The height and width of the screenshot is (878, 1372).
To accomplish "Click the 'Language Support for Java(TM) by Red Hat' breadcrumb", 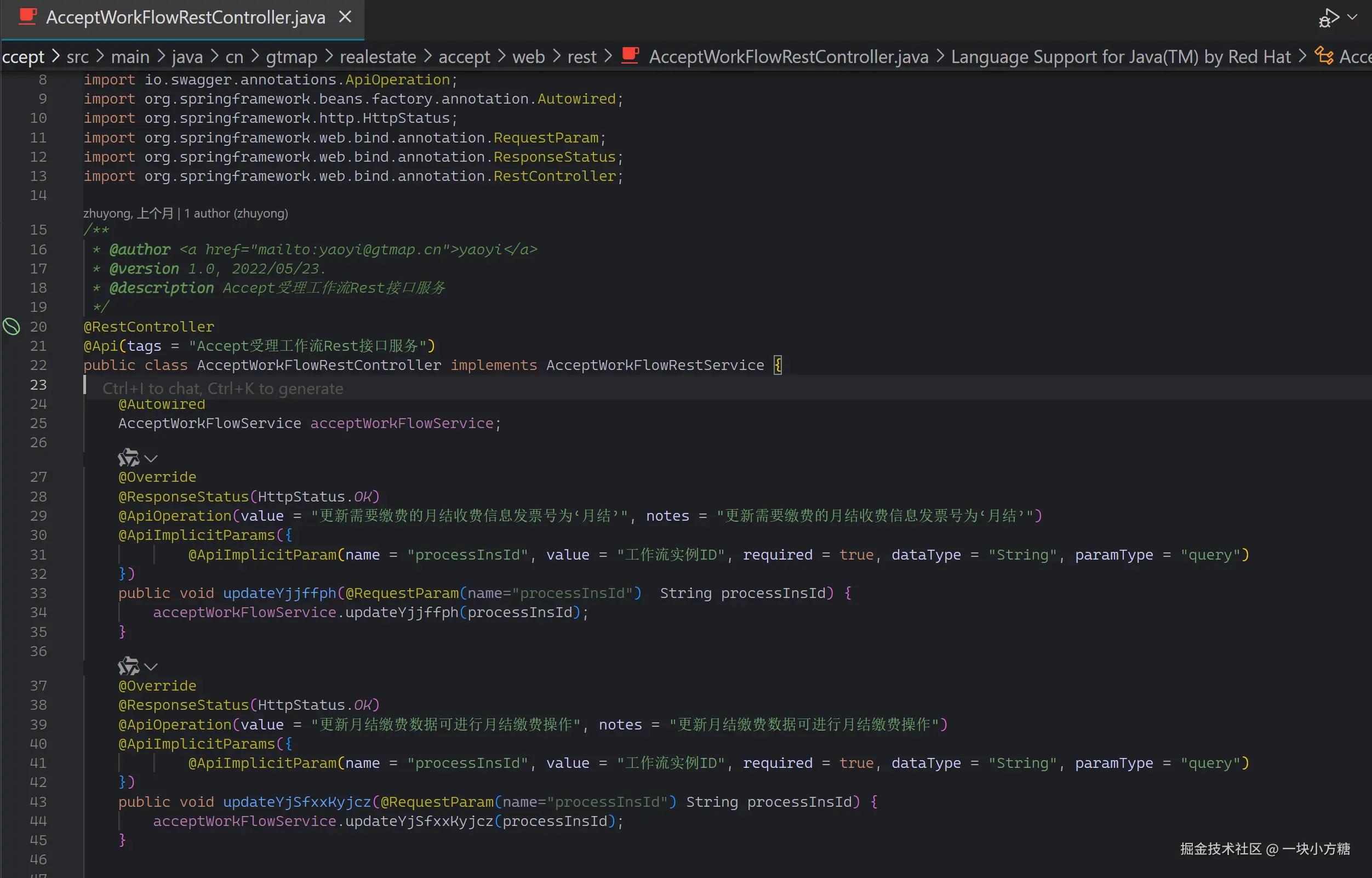I will [1120, 56].
